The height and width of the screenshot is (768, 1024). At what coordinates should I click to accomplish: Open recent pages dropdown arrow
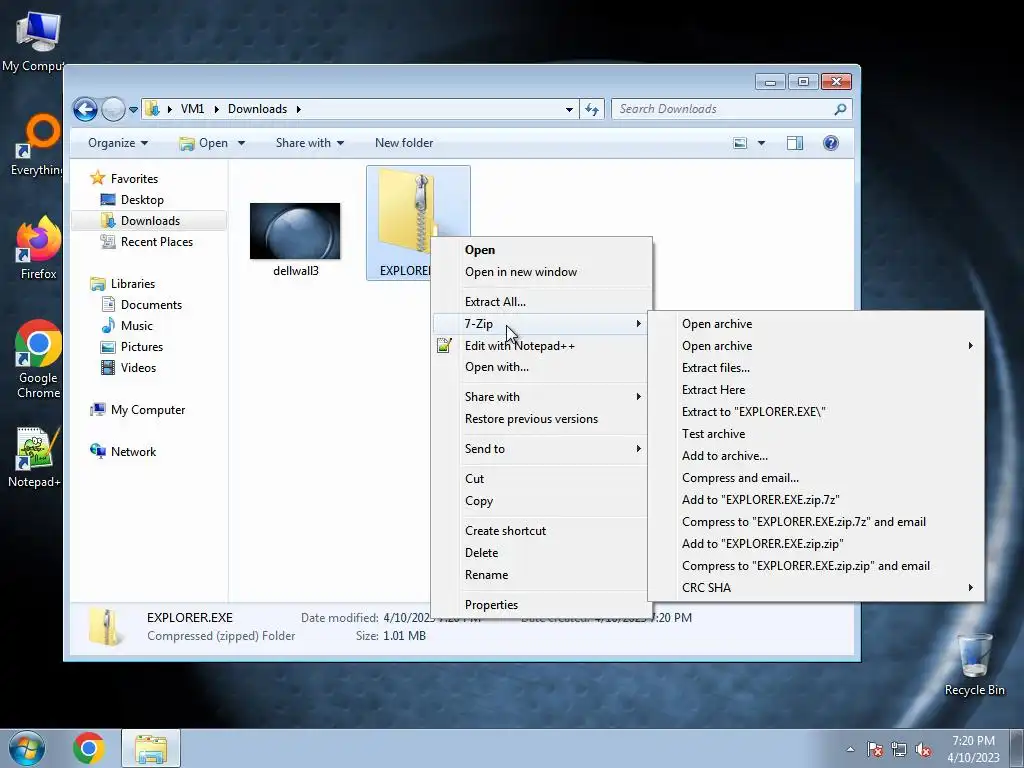tap(133, 110)
